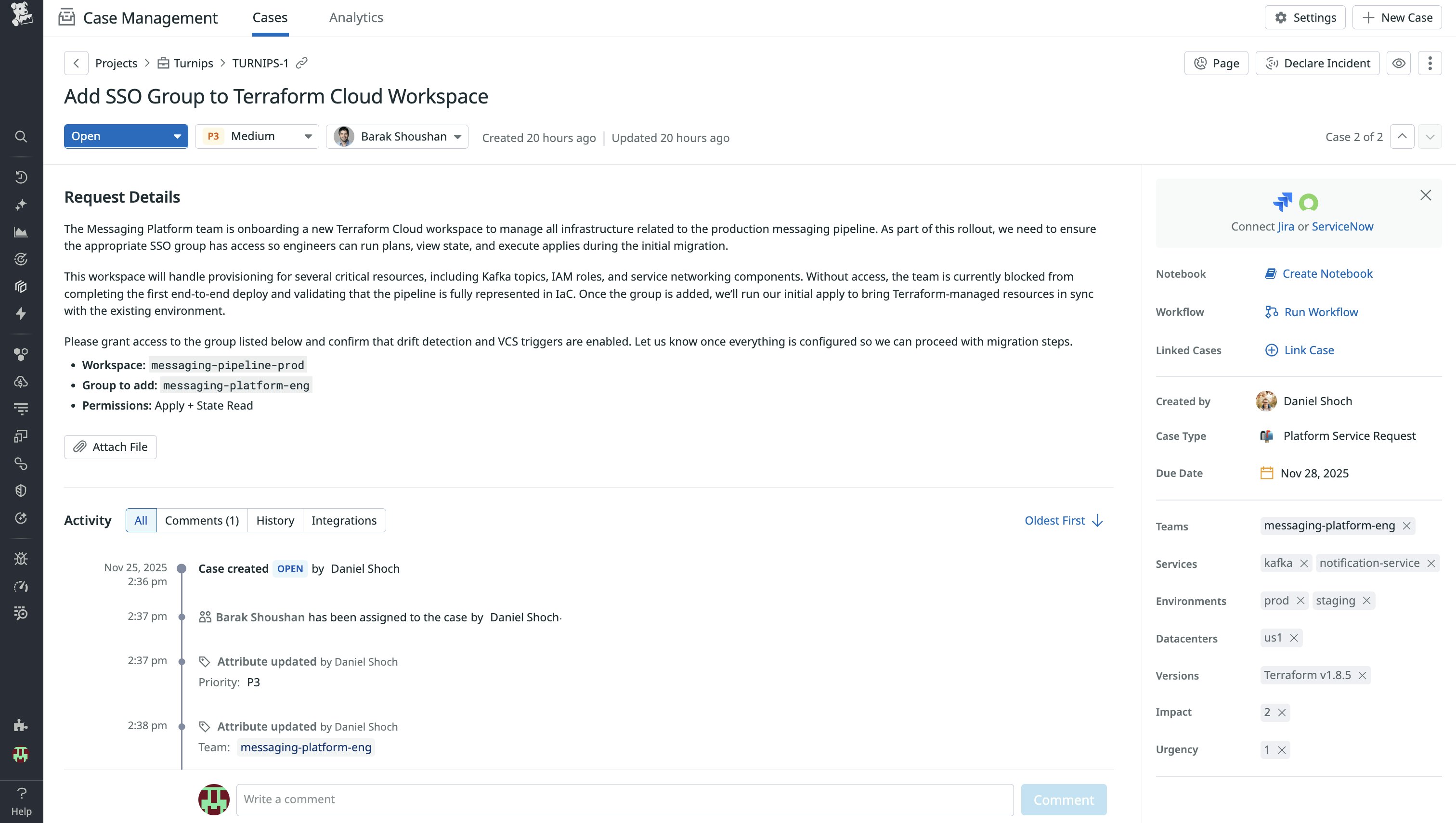Open the History tab in Activity

tap(275, 520)
